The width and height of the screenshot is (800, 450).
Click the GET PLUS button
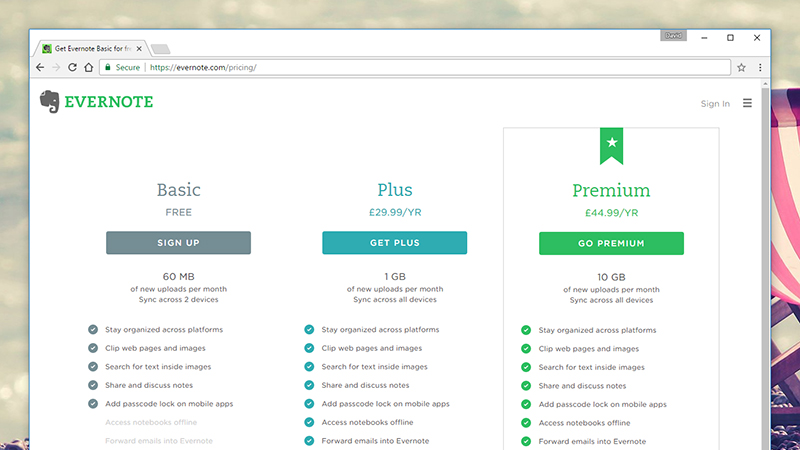[x=394, y=243]
